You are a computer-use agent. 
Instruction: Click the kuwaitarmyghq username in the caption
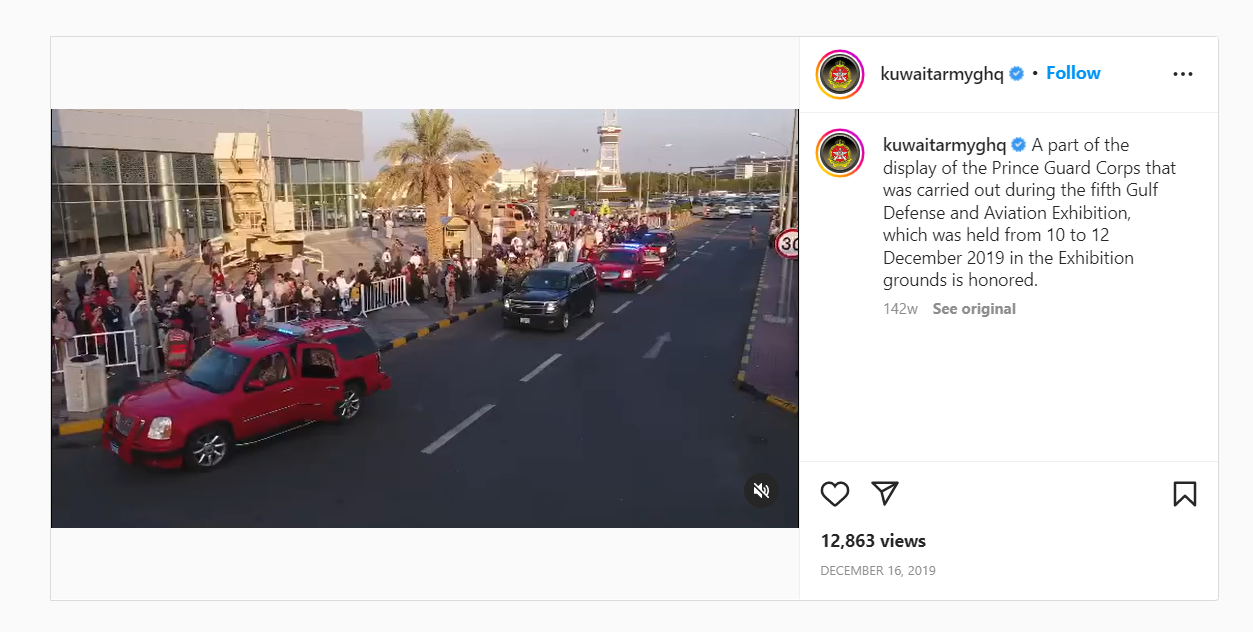(944, 145)
